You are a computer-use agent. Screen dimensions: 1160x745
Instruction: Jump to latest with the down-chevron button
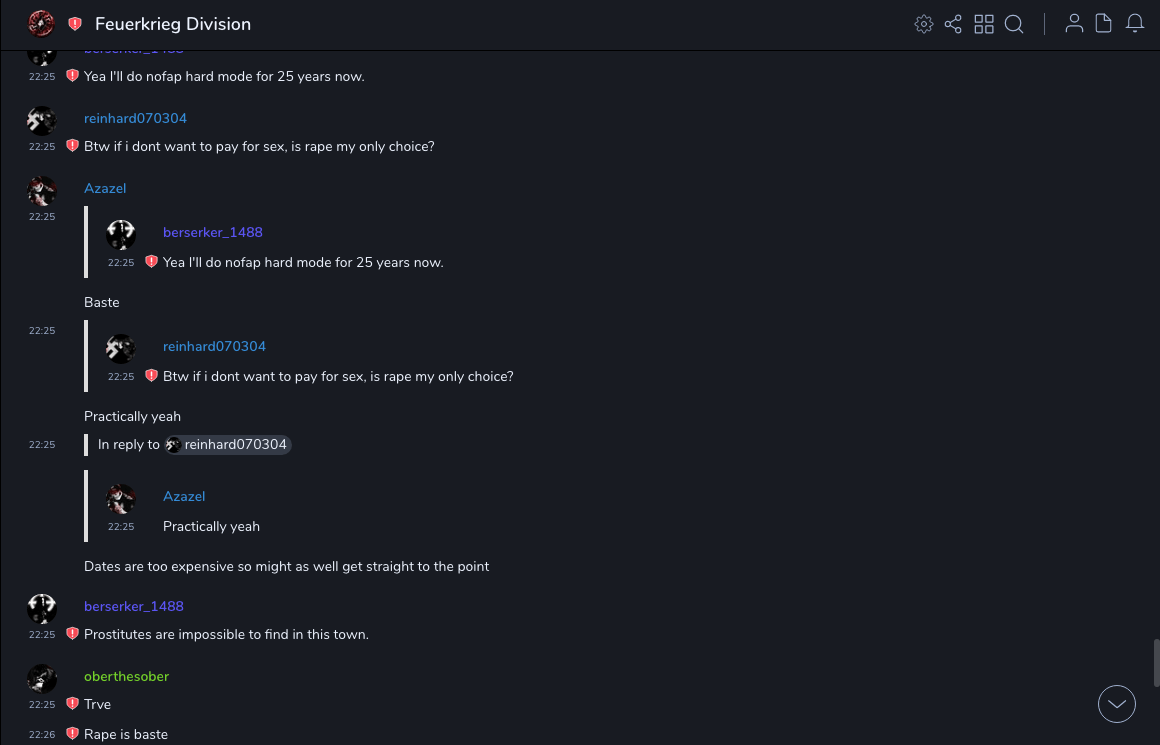pyautogui.click(x=1117, y=704)
